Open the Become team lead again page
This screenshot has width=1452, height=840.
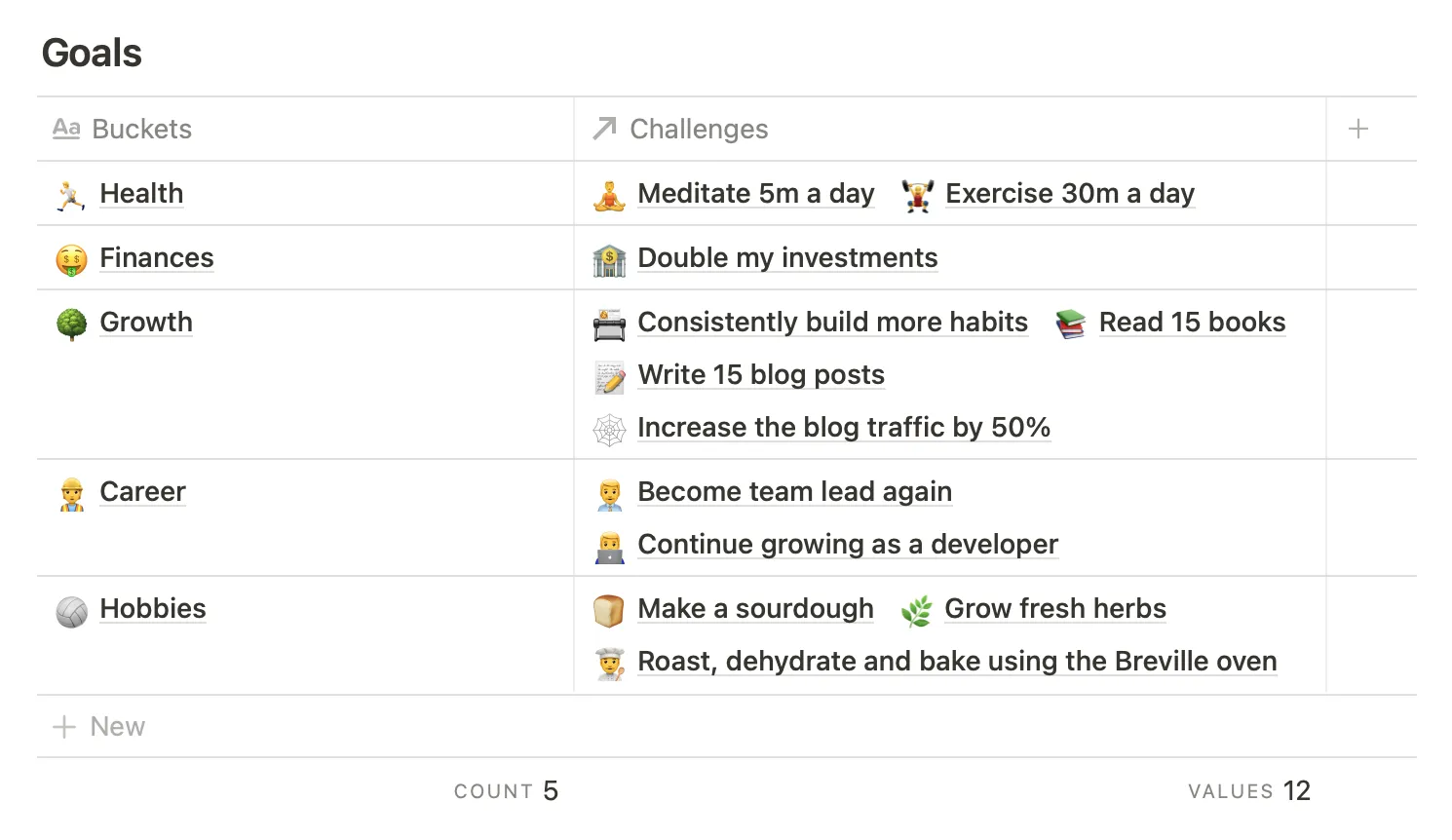[794, 492]
